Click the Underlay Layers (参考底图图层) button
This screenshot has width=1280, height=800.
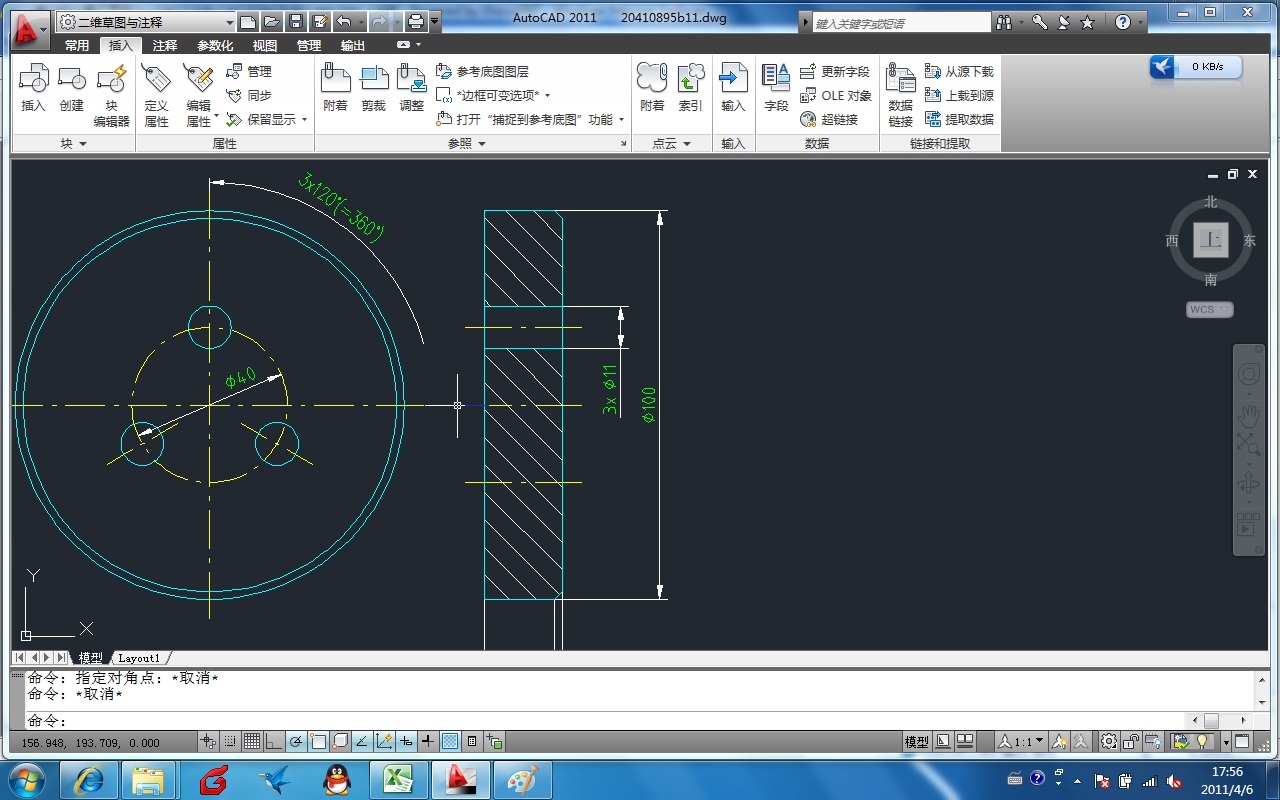[483, 71]
